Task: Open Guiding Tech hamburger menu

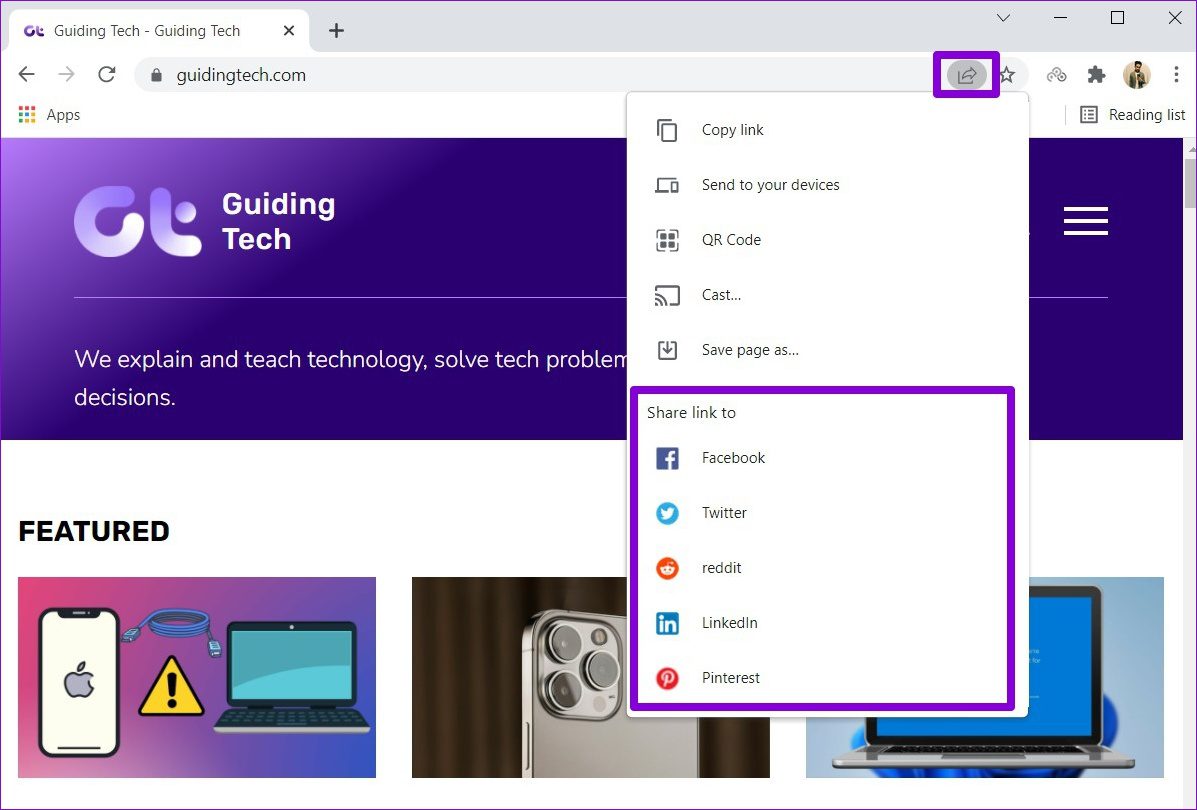Action: click(1085, 221)
